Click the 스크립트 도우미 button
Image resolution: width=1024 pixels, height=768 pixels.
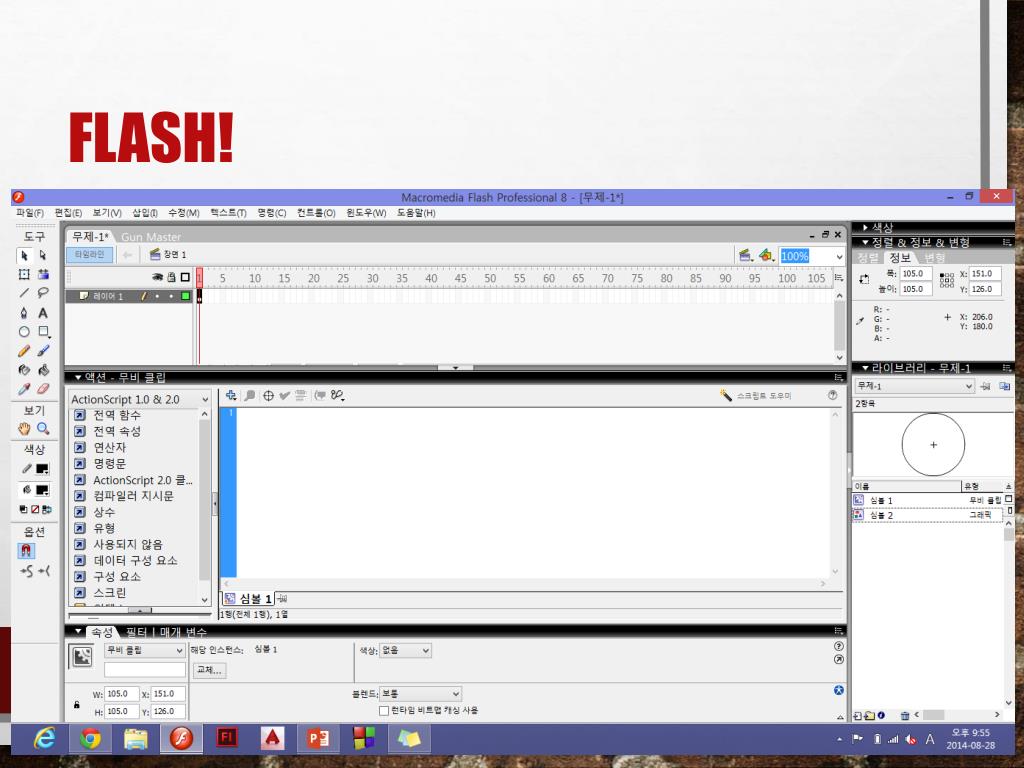[x=756, y=396]
